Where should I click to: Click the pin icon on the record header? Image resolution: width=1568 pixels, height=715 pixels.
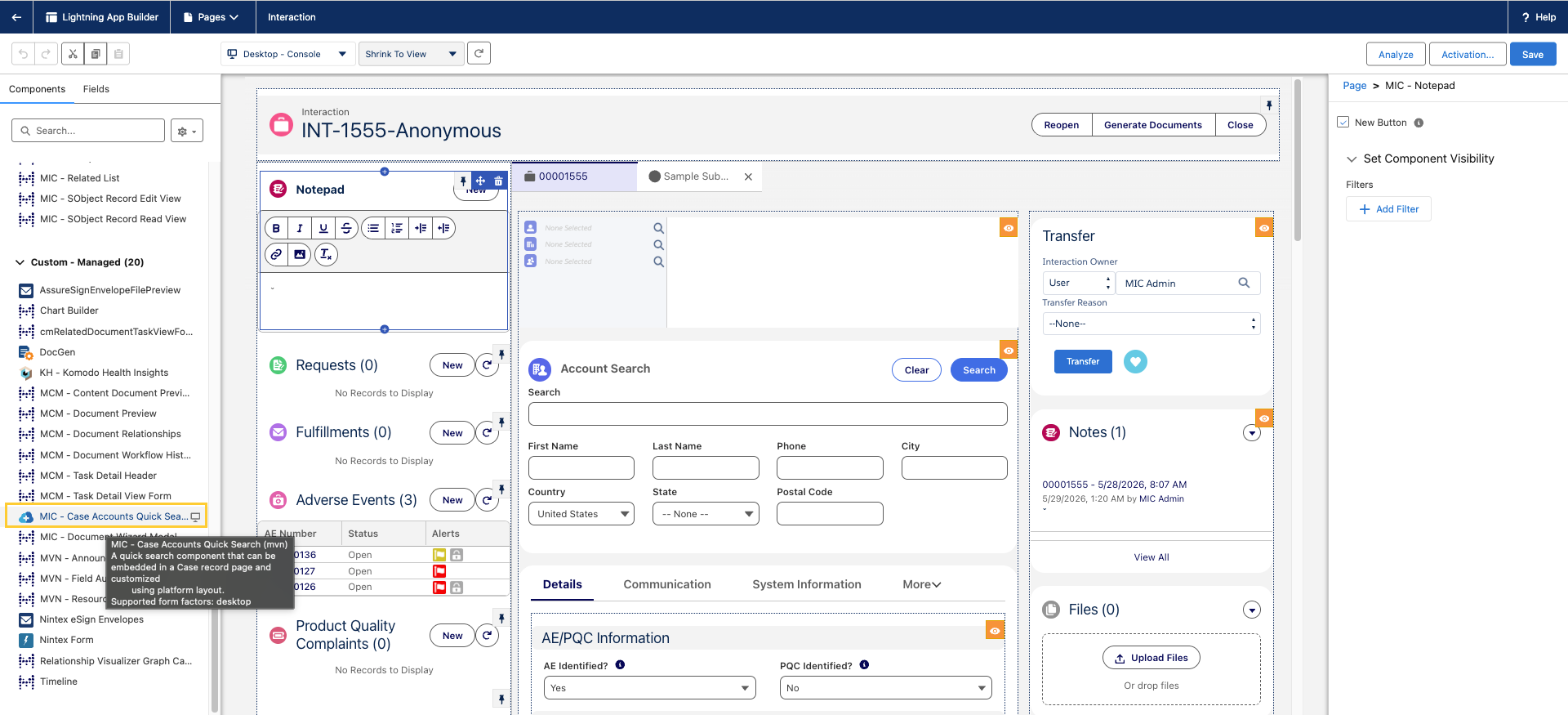(1269, 105)
